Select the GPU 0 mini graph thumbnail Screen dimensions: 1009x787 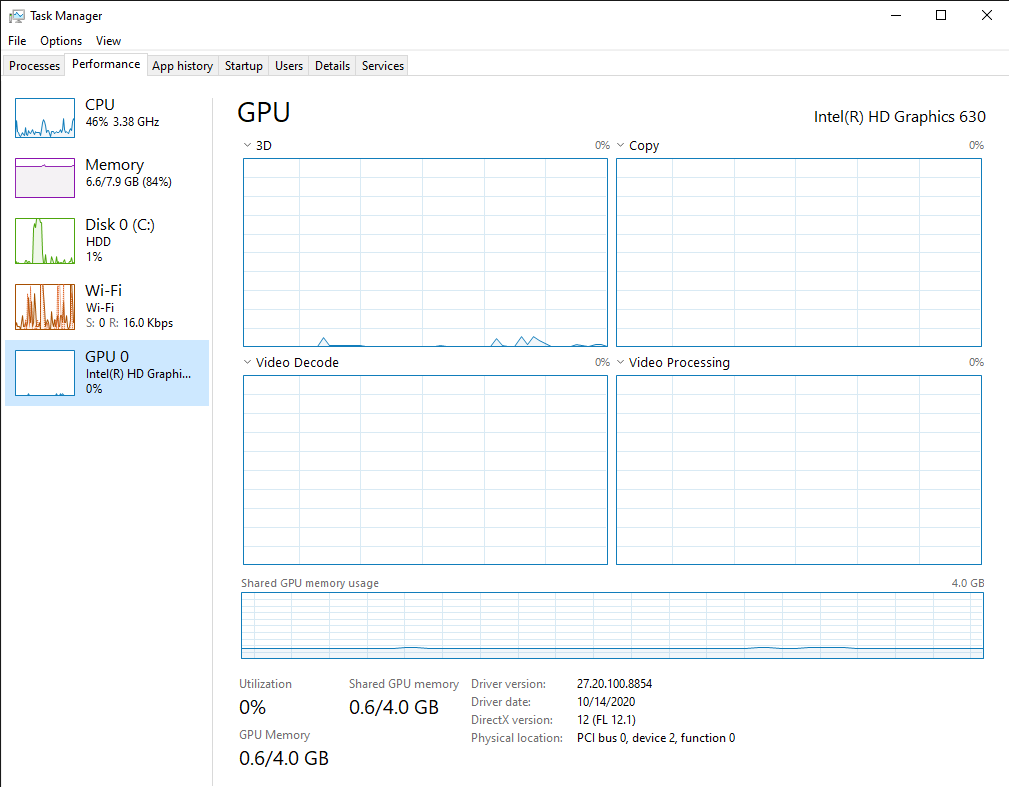pos(45,373)
